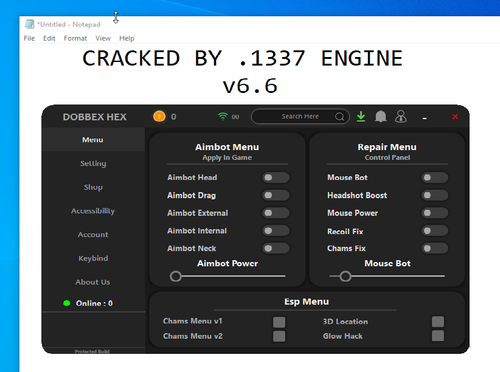Enable Headshot Boost switch
This screenshot has width=500, height=372.
pyautogui.click(x=435, y=195)
